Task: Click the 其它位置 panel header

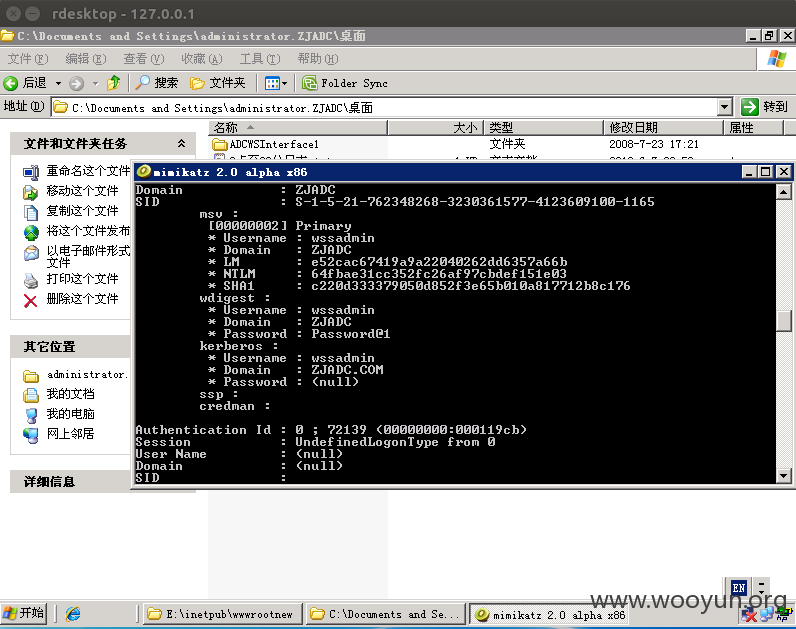Action: pos(70,347)
